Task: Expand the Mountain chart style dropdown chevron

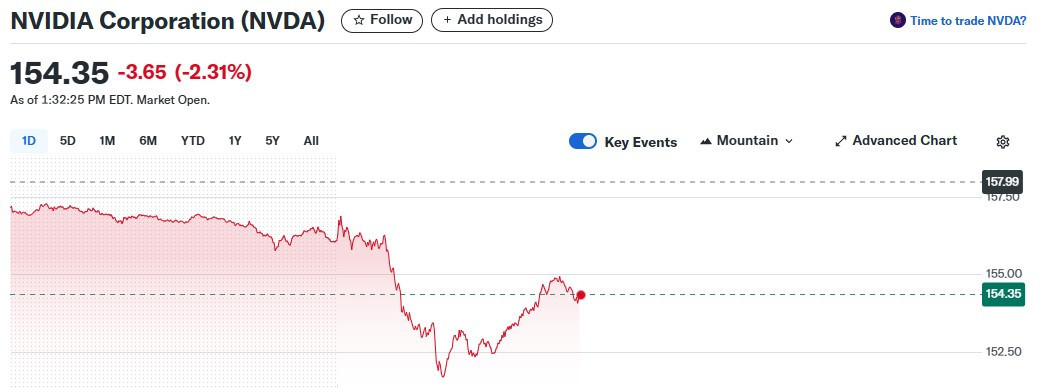Action: pyautogui.click(x=789, y=141)
